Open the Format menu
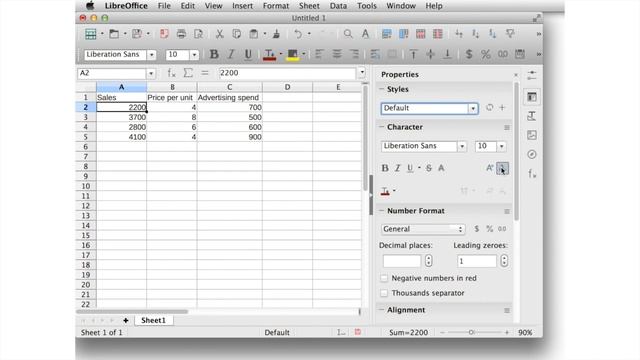 (276, 6)
